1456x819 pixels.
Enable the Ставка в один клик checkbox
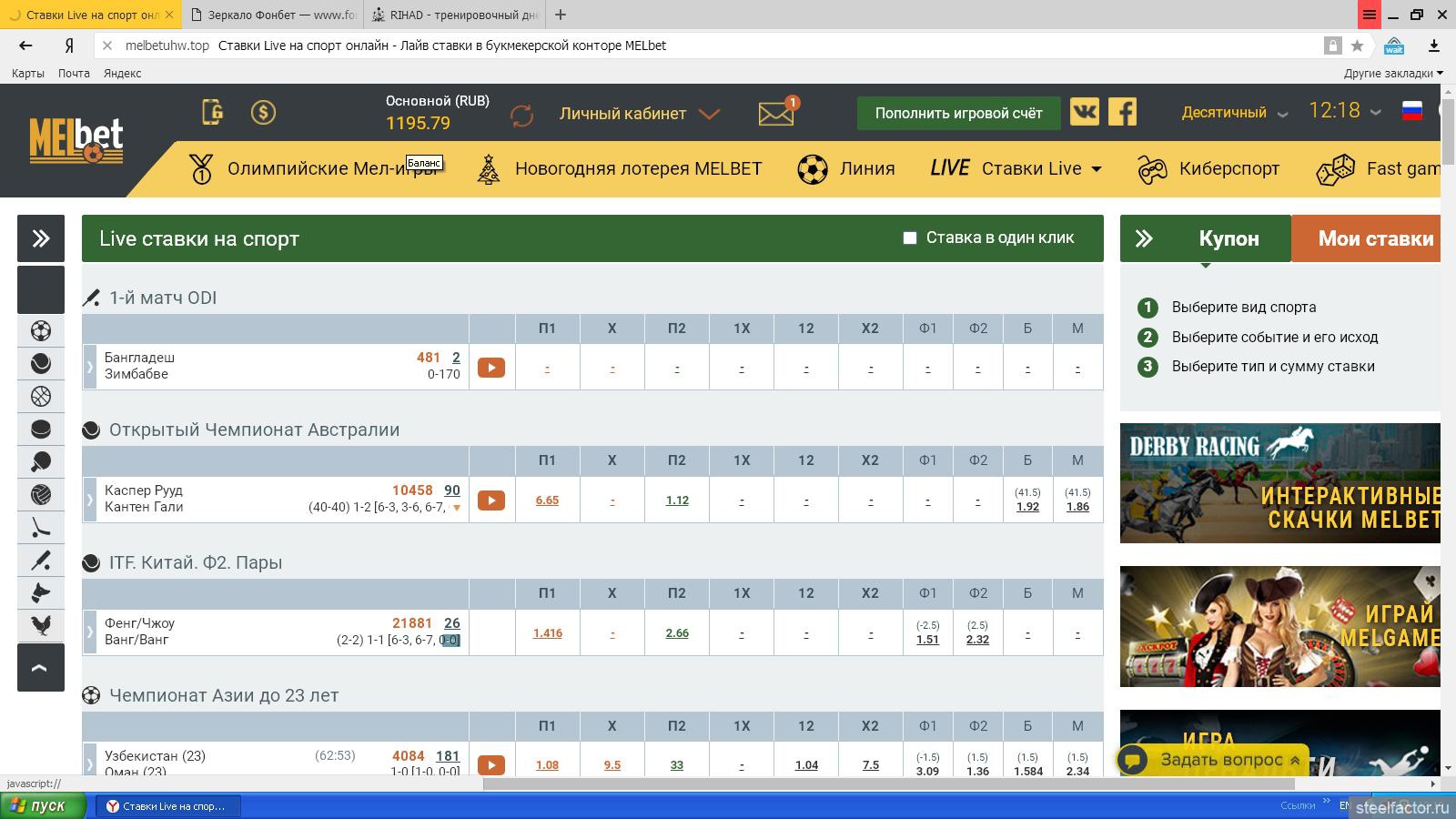(x=909, y=238)
